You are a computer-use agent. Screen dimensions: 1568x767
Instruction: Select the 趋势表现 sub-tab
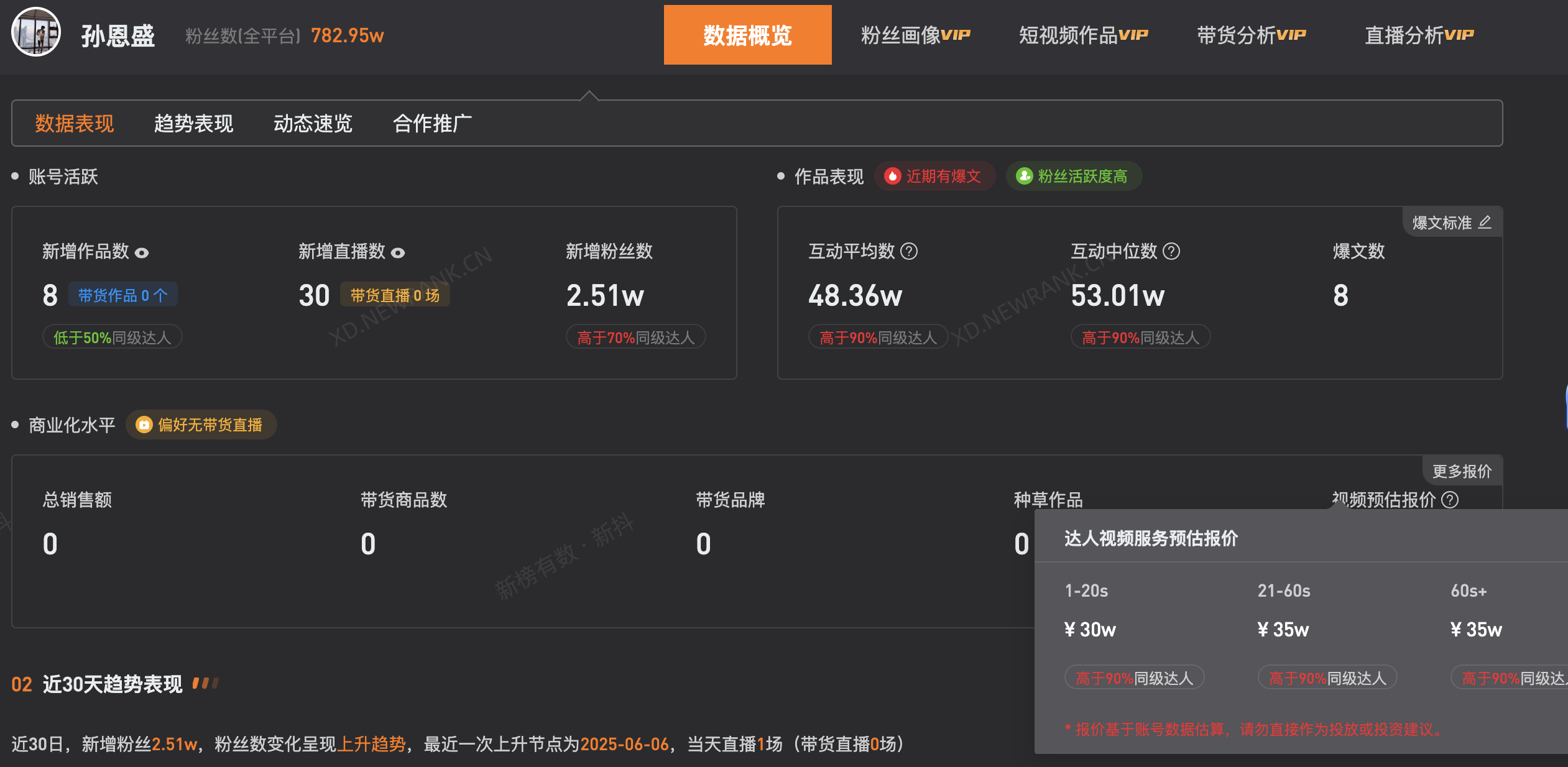193,123
